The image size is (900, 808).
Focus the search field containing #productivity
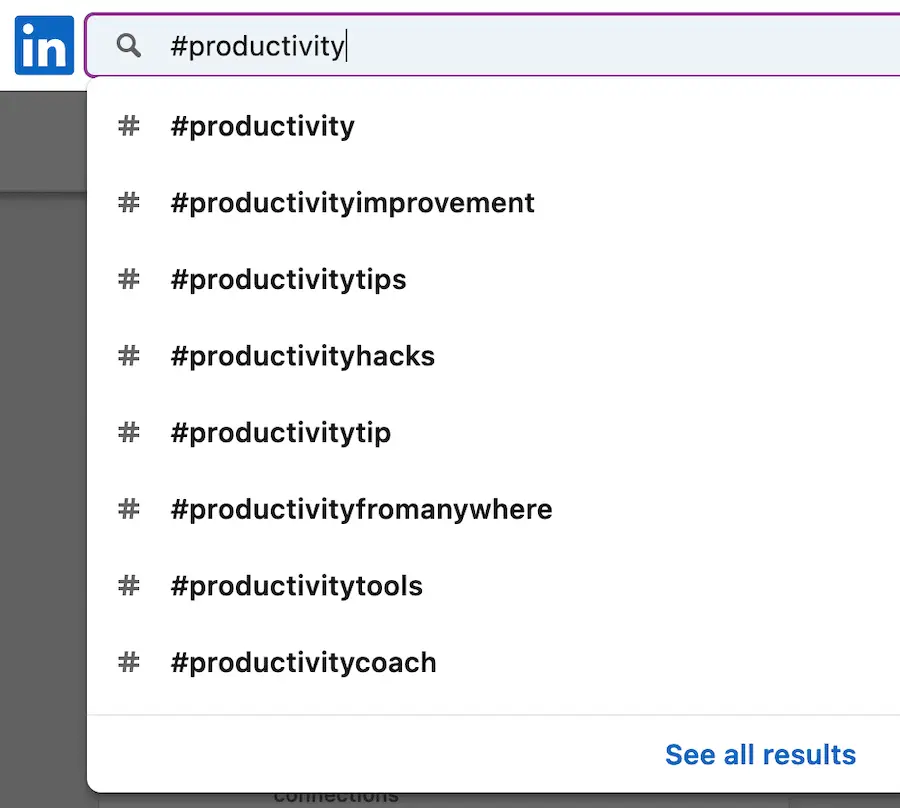tap(492, 45)
